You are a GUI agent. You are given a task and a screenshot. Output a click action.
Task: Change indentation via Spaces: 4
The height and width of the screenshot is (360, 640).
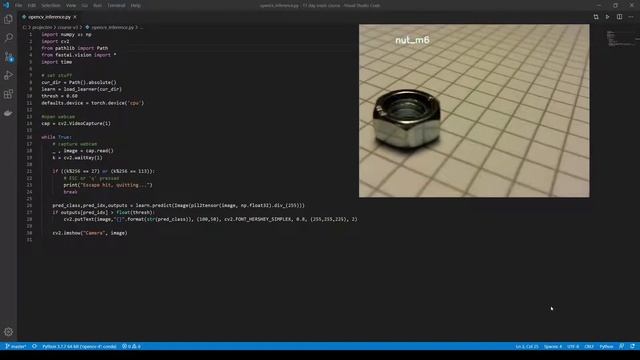click(x=553, y=346)
